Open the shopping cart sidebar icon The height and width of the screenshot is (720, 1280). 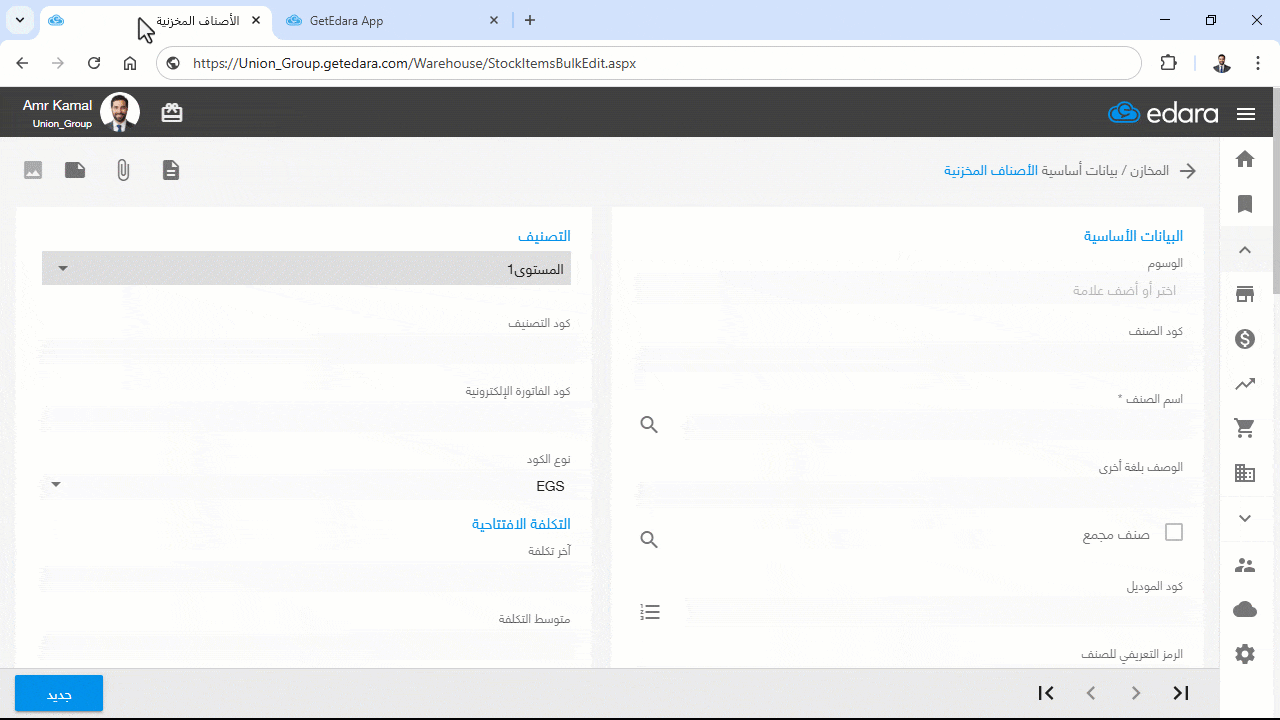coord(1245,428)
